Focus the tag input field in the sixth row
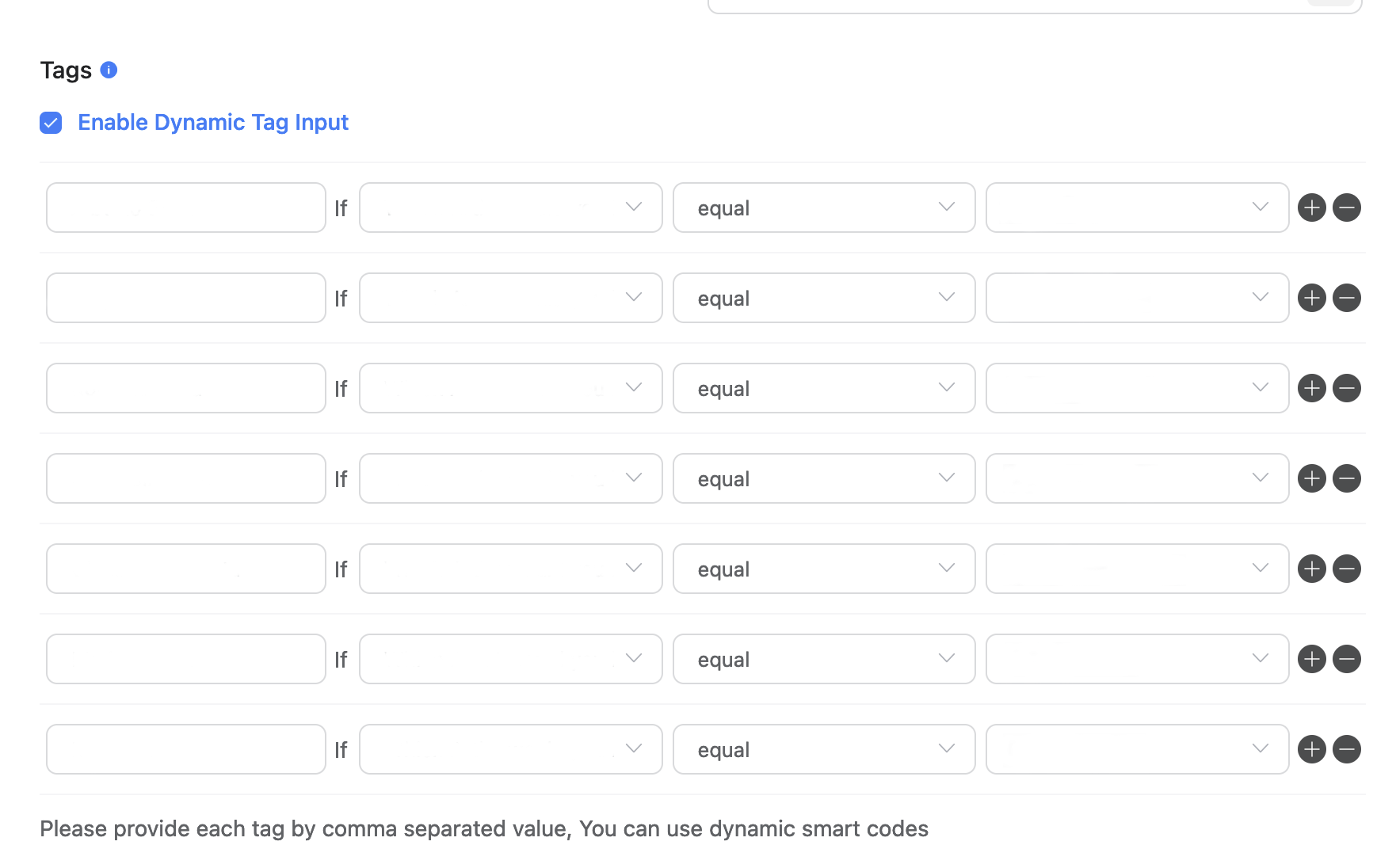 (x=186, y=659)
